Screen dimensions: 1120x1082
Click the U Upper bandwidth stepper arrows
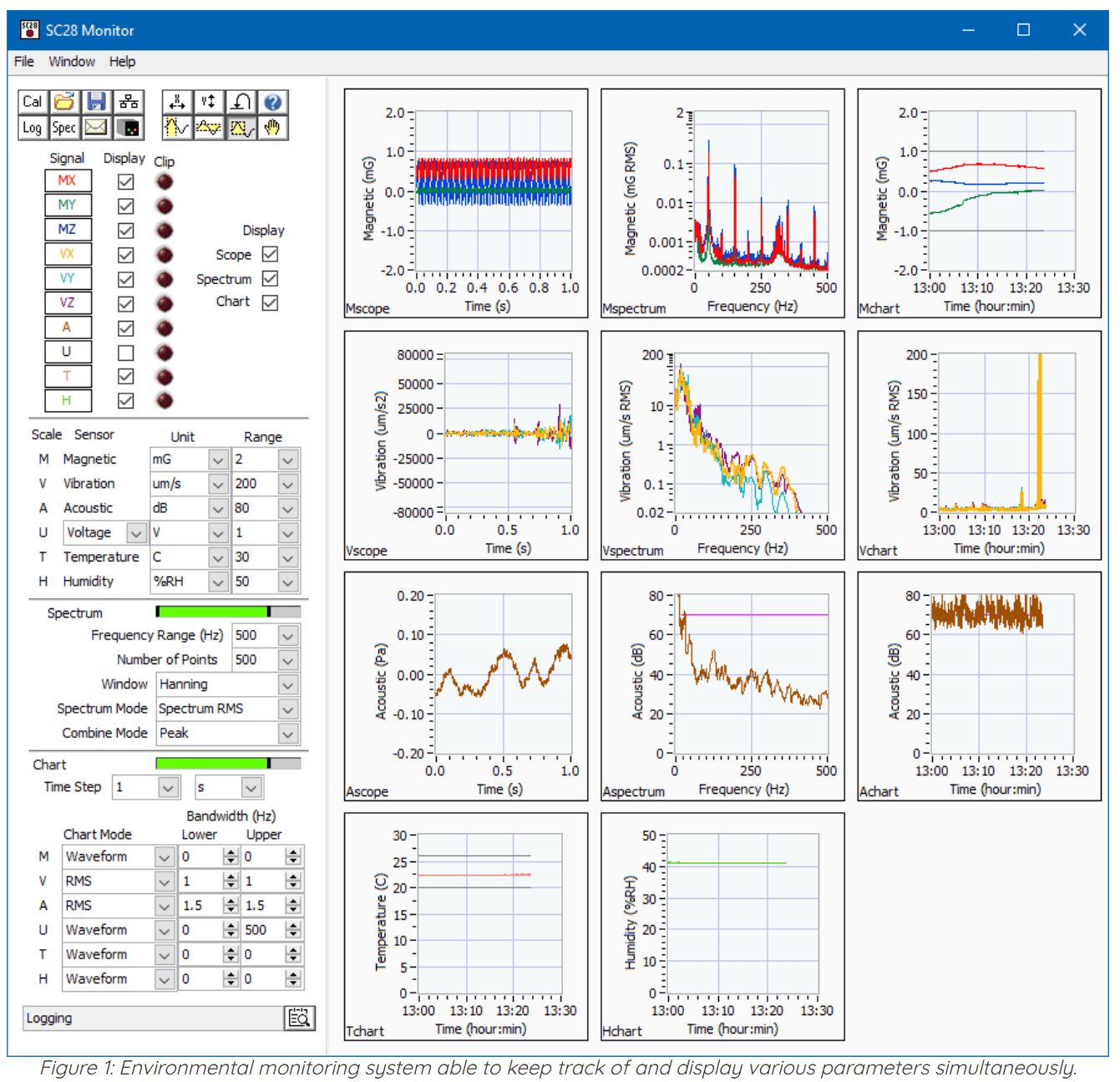pos(292,930)
